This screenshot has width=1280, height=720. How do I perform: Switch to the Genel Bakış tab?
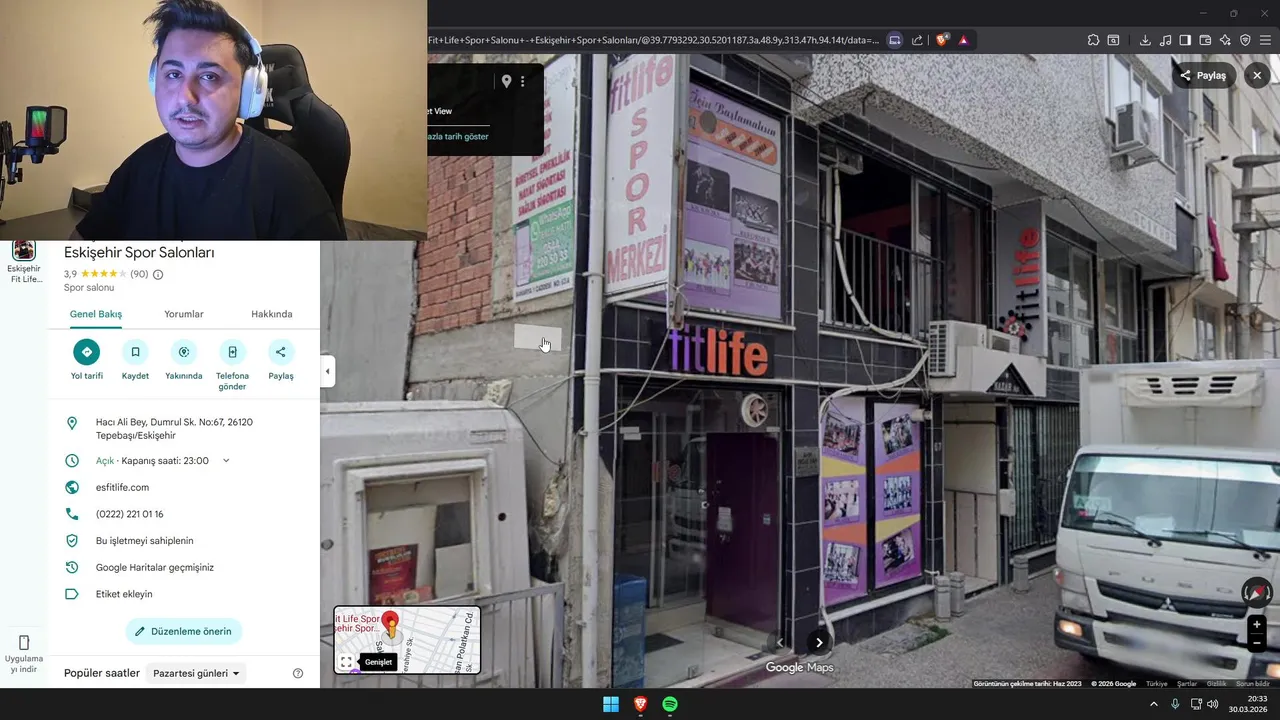tap(96, 314)
